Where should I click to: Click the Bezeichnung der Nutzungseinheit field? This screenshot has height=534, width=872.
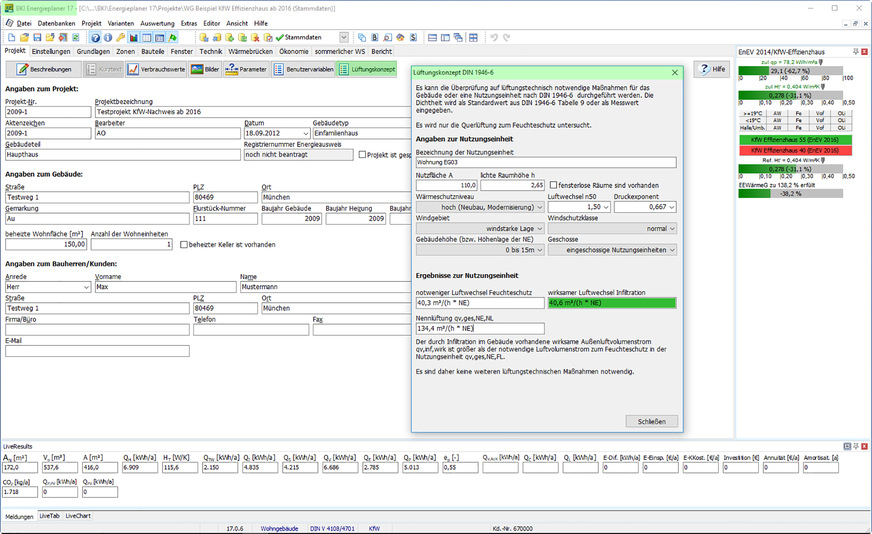pos(546,163)
